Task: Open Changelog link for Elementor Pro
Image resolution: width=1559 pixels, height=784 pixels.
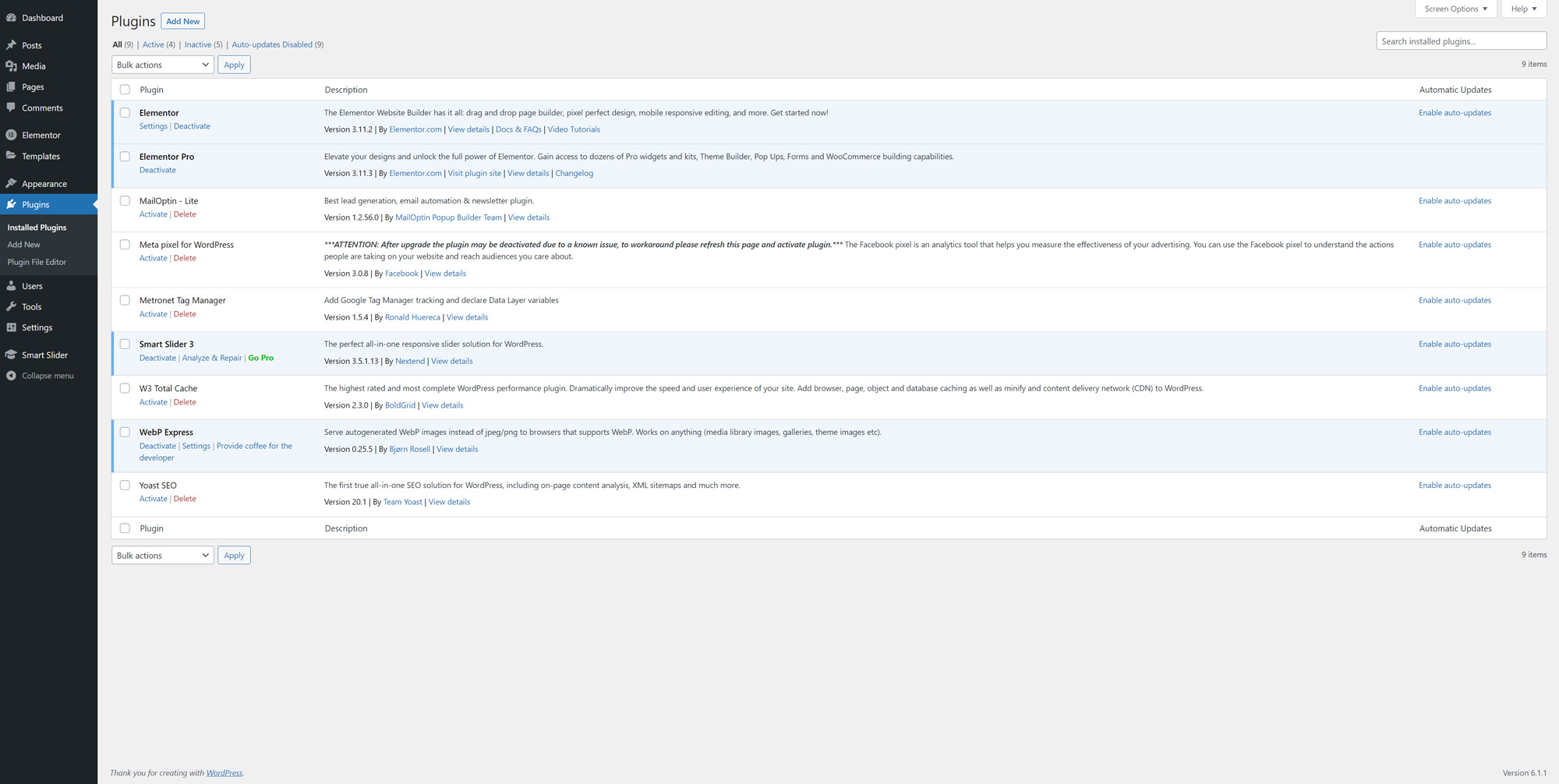Action: tap(574, 173)
